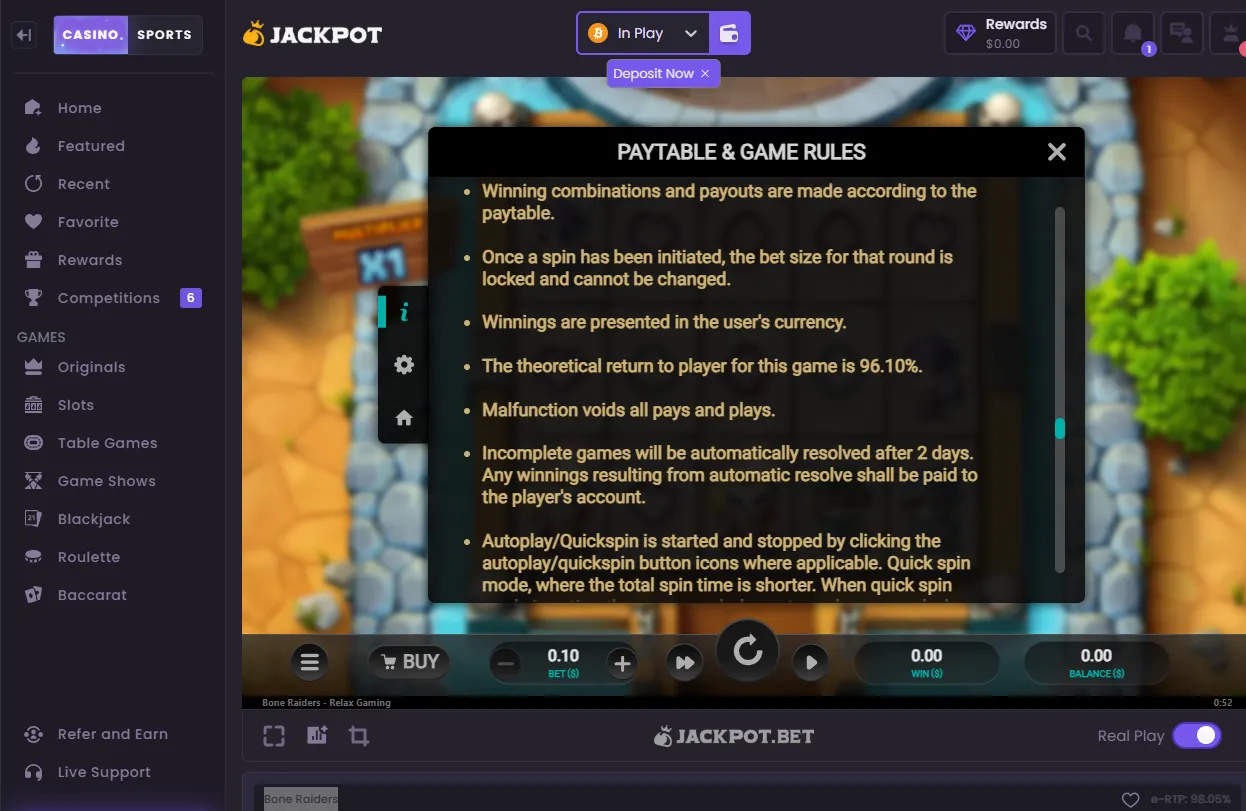Screen dimensions: 1246x811
Task: Dismiss the Deposit Now tooltip
Action: click(x=705, y=74)
